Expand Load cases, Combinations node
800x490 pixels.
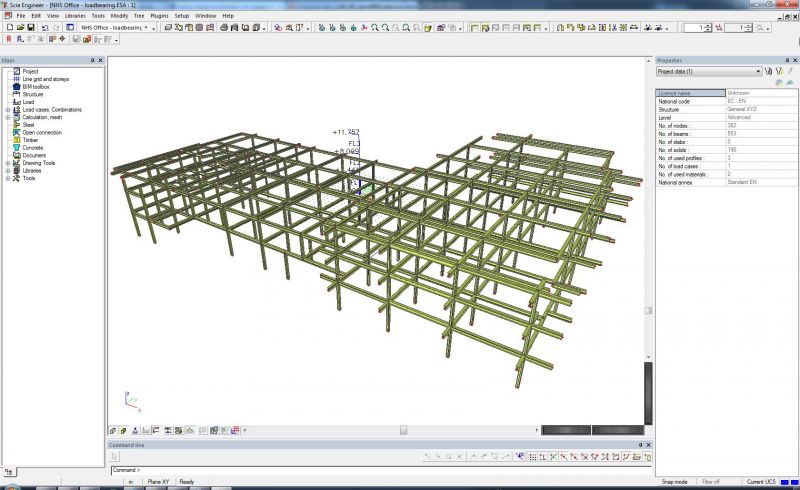pyautogui.click(x=7, y=110)
